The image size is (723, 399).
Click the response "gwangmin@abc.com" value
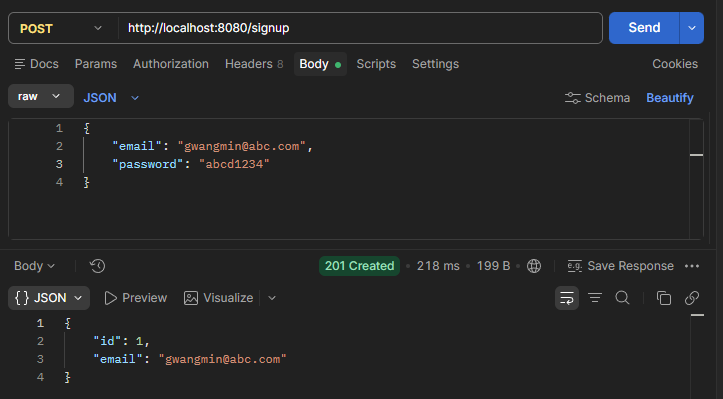223,359
